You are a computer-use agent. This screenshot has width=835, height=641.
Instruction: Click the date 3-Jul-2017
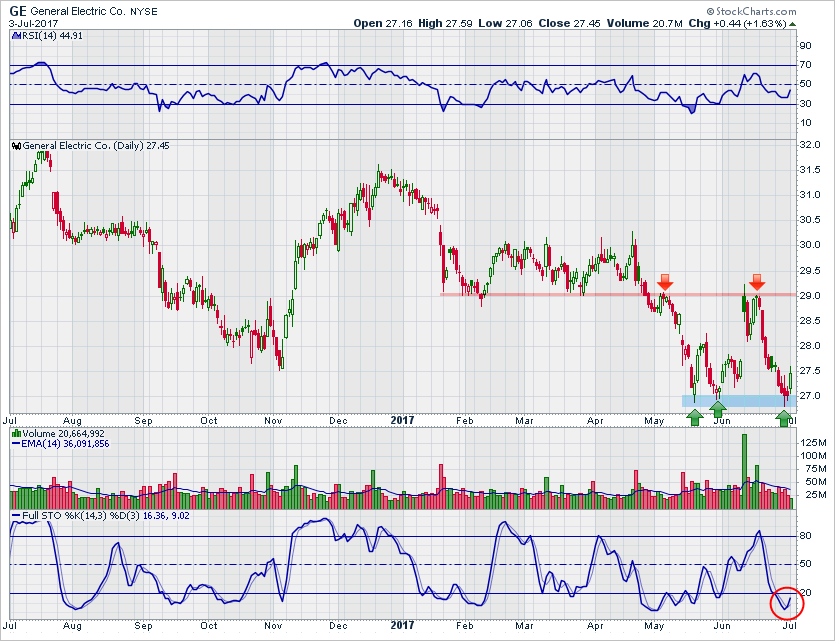[34, 24]
